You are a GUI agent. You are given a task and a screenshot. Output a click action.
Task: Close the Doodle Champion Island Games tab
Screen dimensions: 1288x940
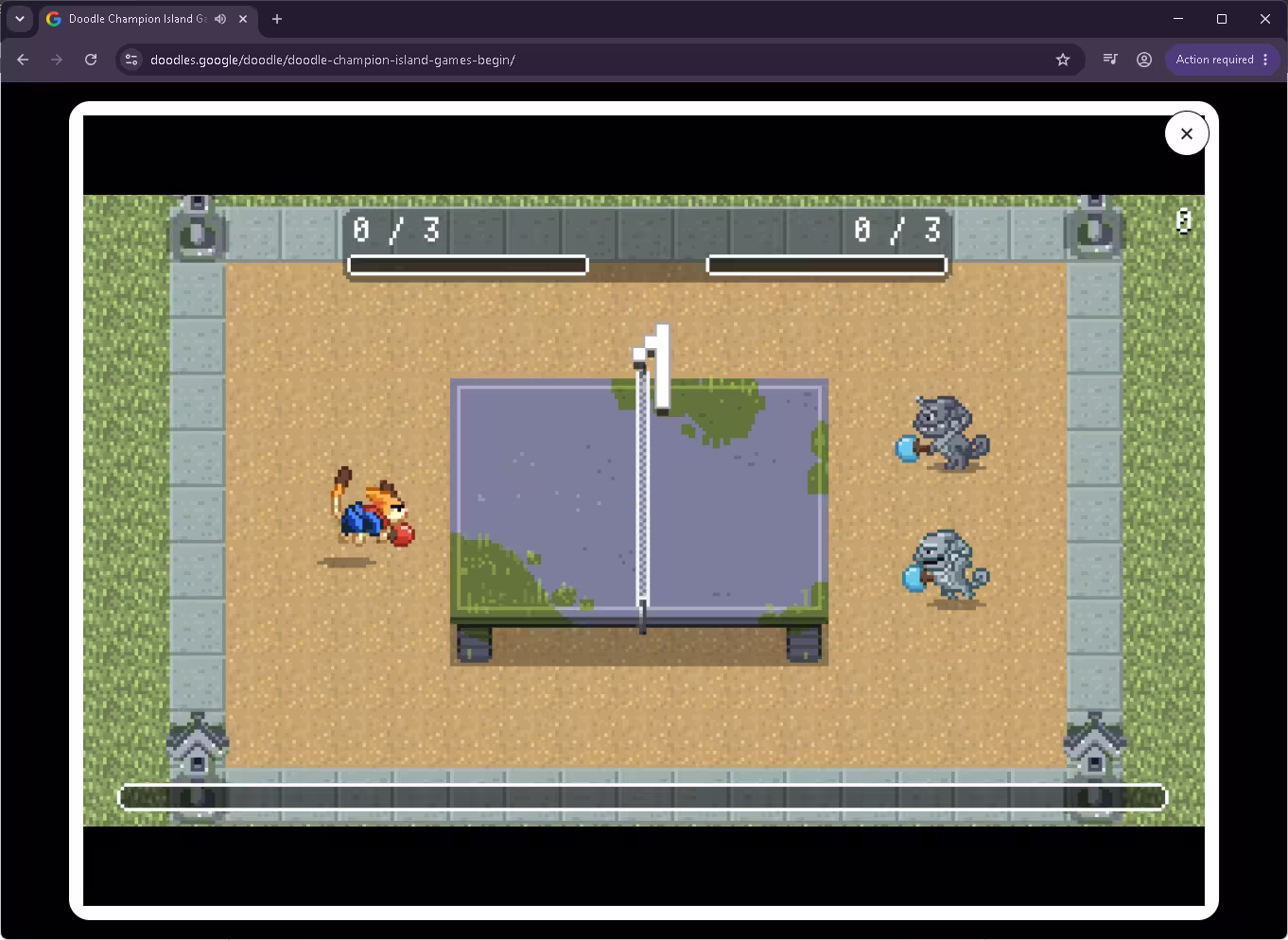243,19
